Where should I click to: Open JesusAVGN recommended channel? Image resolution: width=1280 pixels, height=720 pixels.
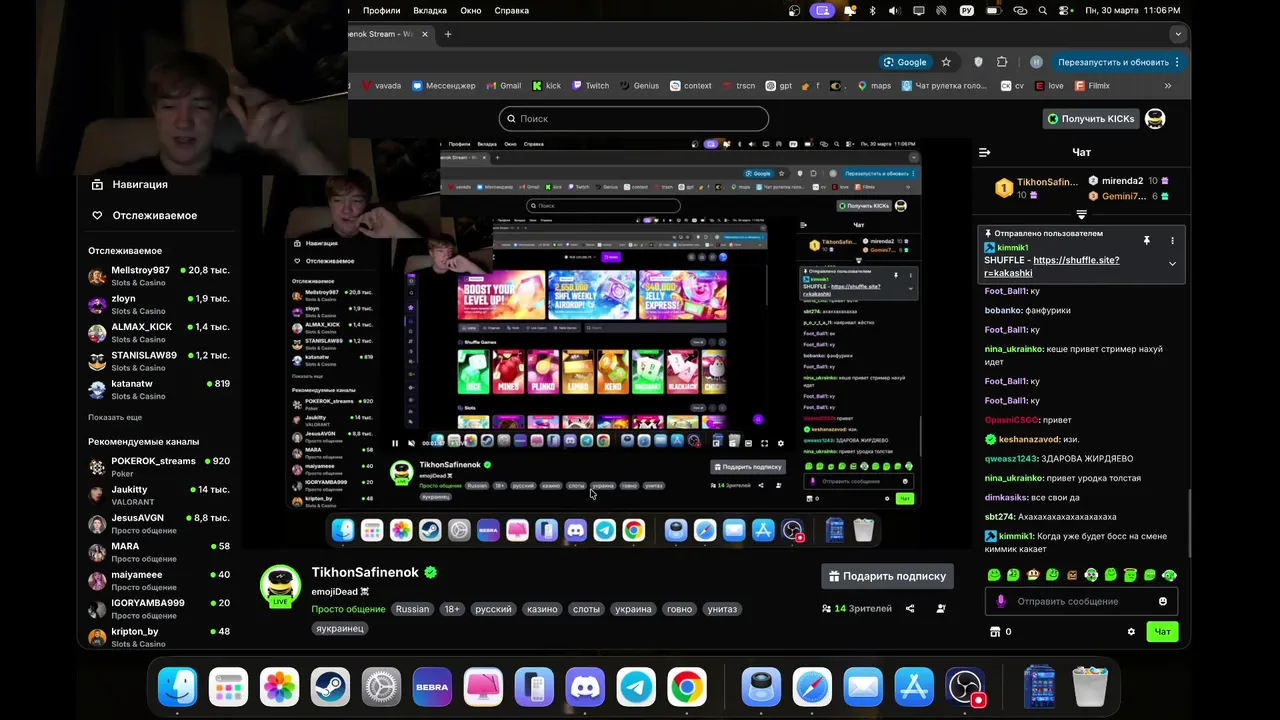[160, 524]
